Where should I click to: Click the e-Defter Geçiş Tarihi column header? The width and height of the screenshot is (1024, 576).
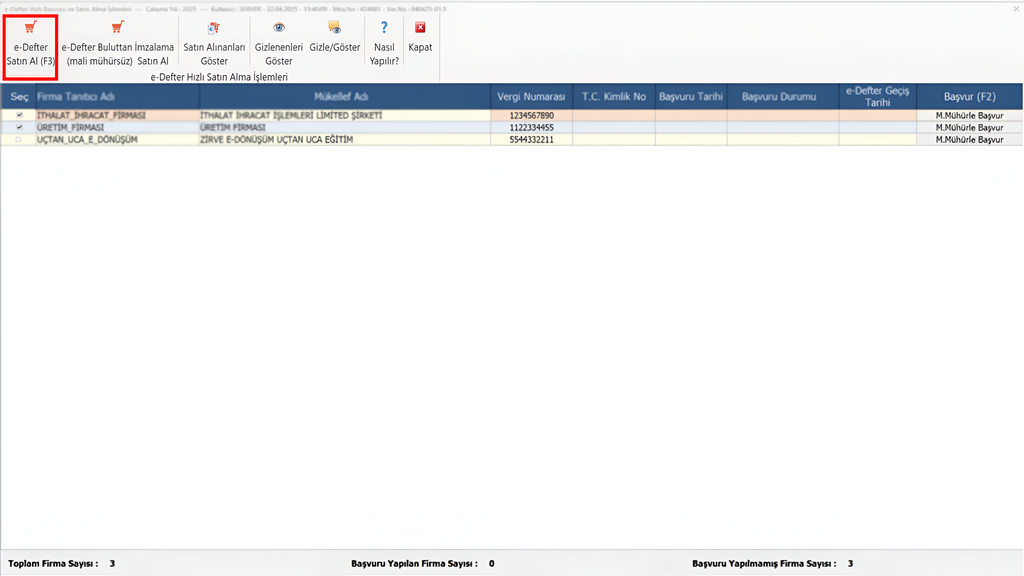(878, 97)
